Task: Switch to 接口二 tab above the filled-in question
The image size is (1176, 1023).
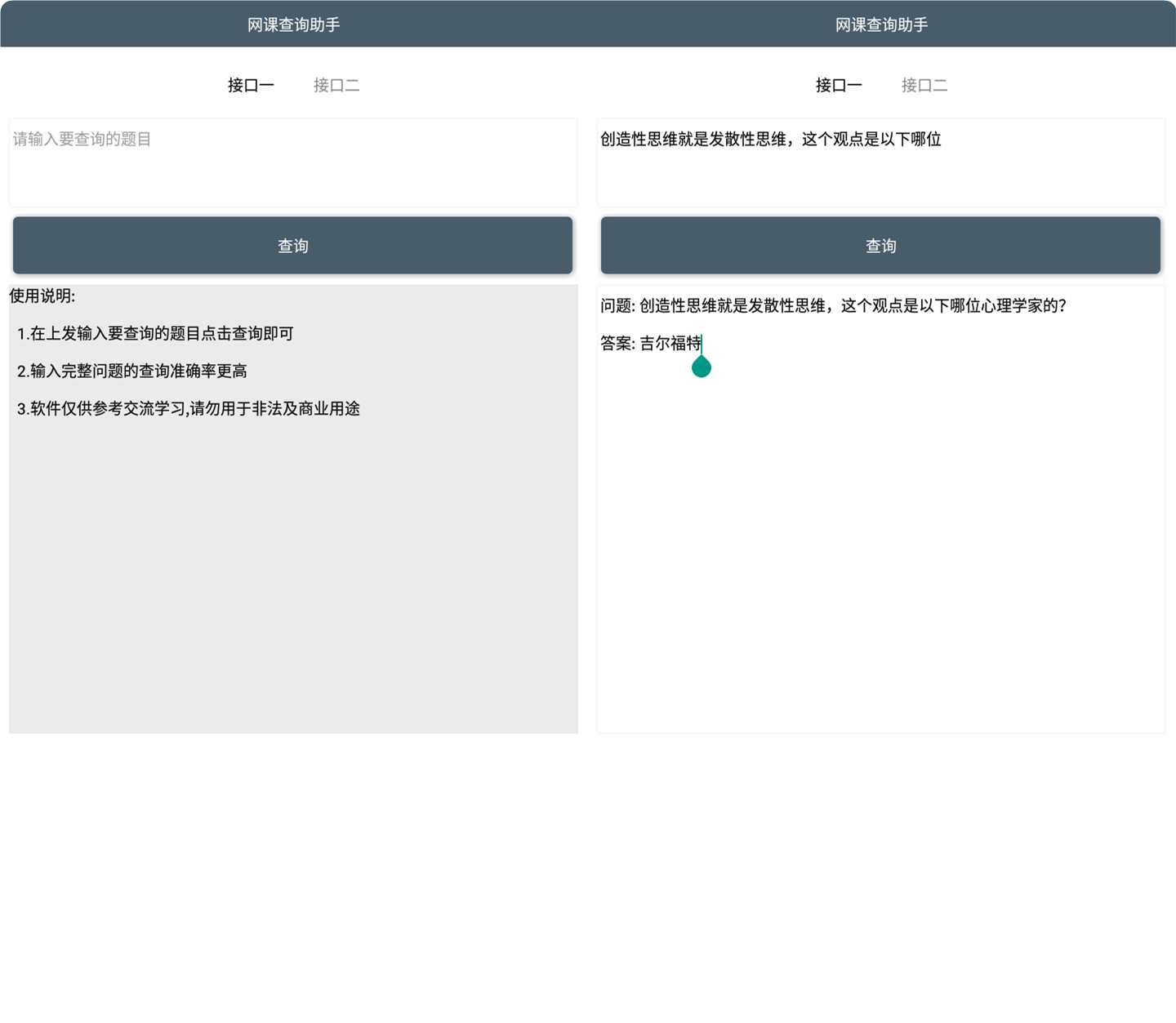Action: click(924, 85)
